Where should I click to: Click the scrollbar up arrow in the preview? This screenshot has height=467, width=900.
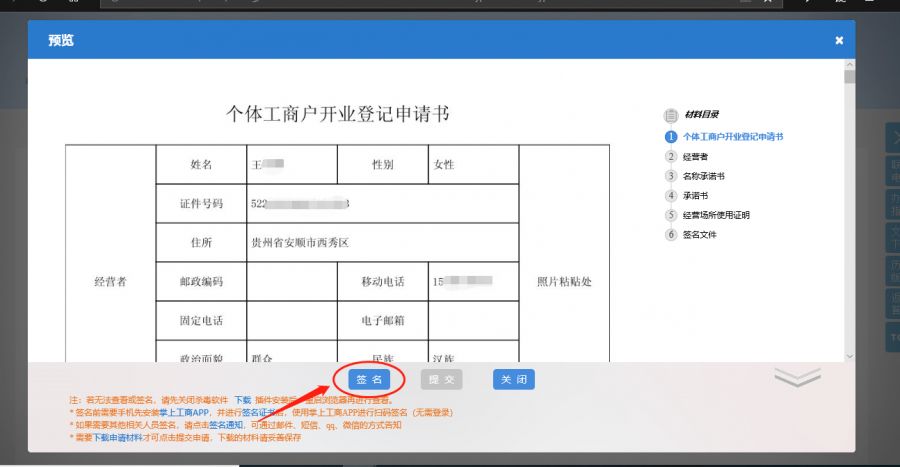(x=849, y=64)
